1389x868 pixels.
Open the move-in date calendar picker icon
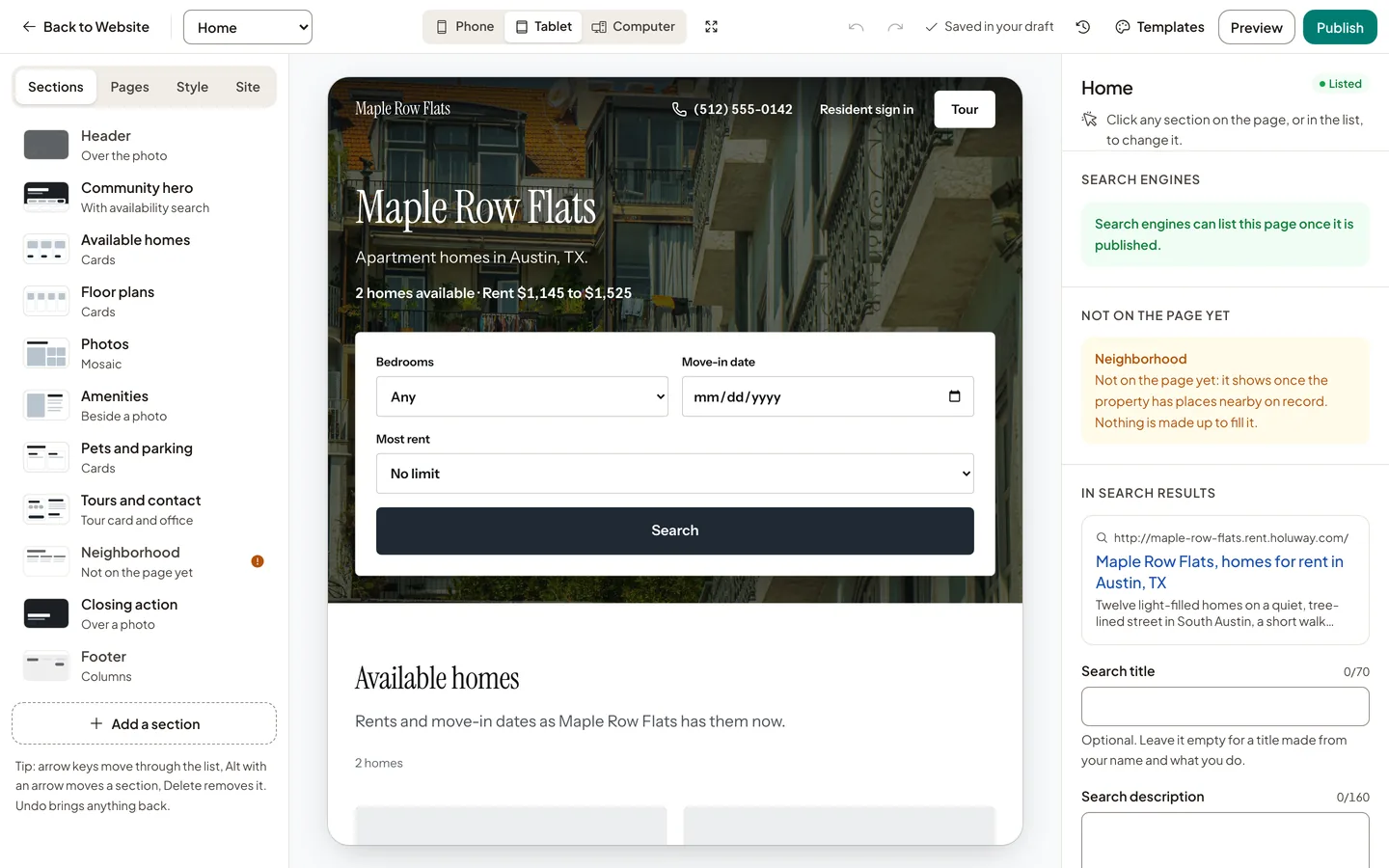955,396
